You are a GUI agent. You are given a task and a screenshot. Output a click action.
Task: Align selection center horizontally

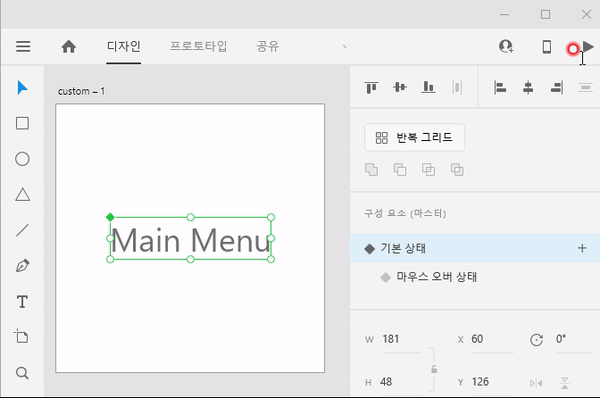pos(528,87)
